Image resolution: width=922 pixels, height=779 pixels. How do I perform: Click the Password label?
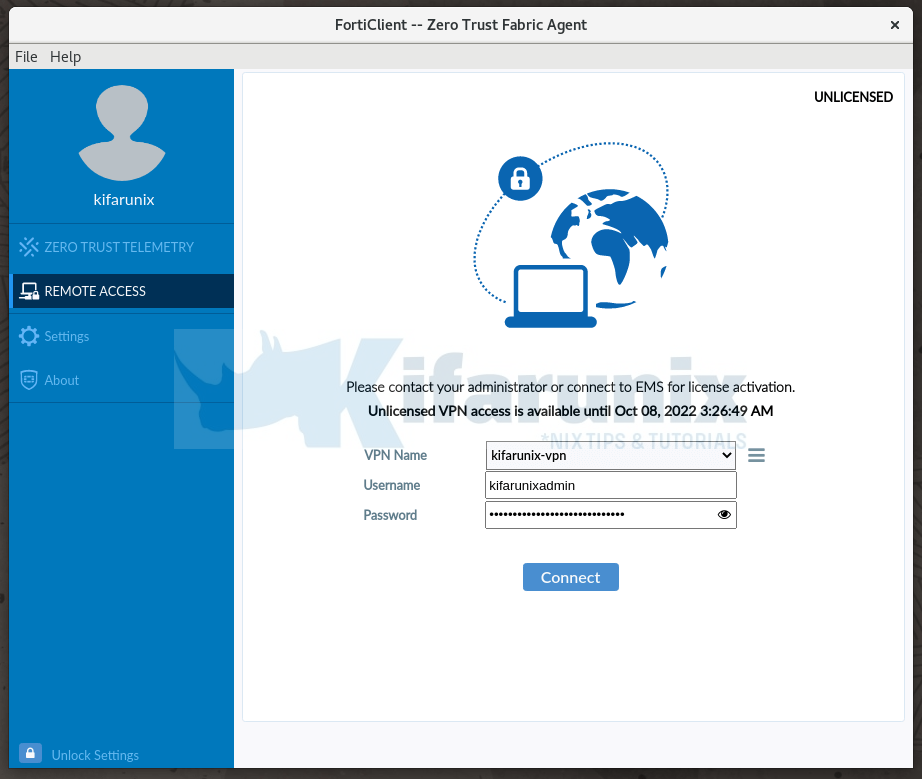click(x=390, y=515)
